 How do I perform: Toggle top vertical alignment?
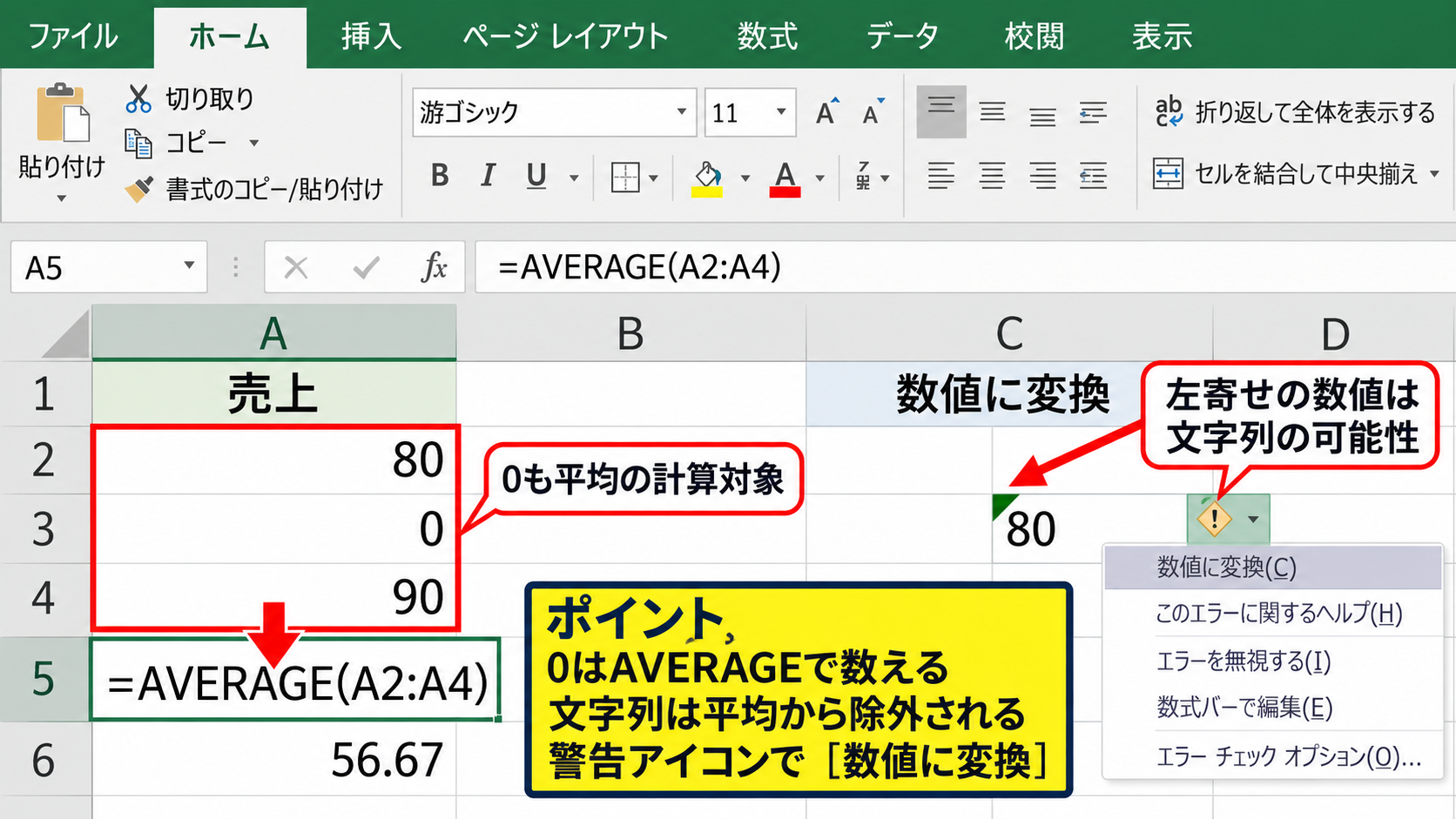[x=941, y=112]
